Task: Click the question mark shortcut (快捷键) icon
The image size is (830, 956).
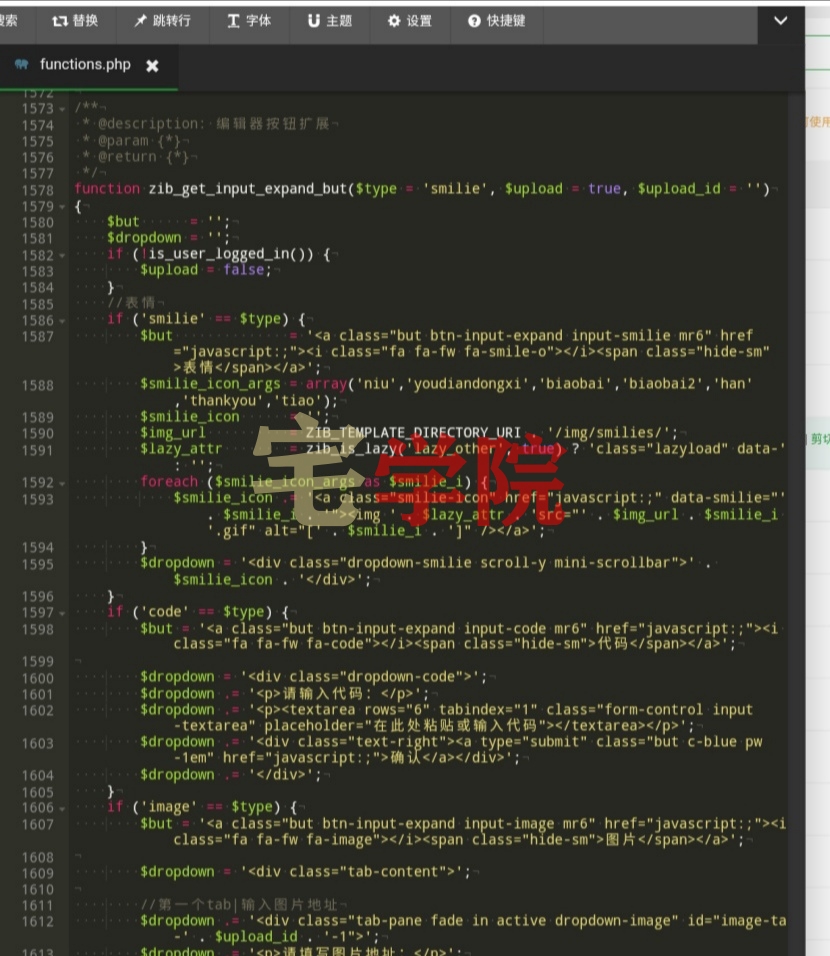Action: tap(474, 21)
